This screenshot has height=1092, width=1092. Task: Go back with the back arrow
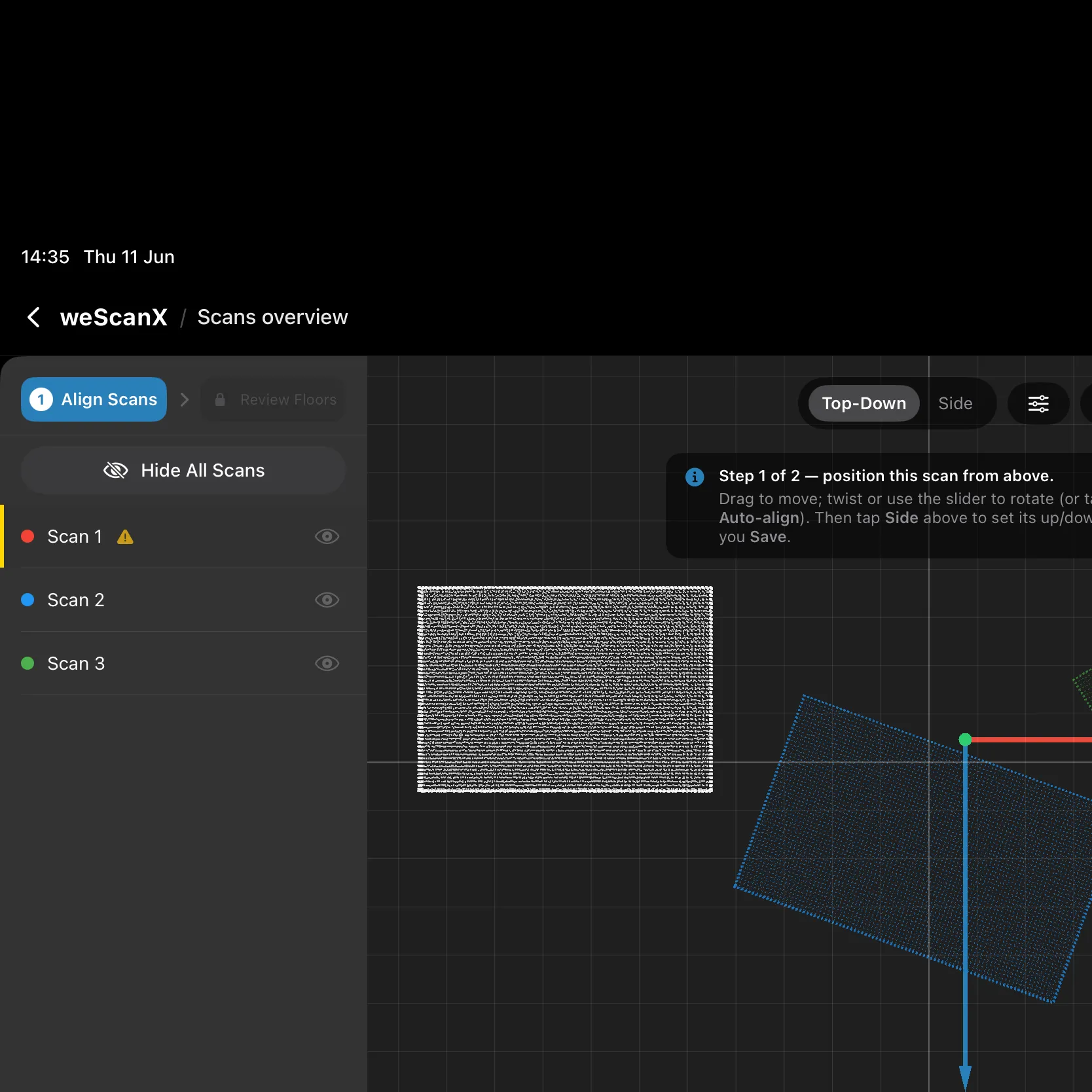(x=33, y=318)
